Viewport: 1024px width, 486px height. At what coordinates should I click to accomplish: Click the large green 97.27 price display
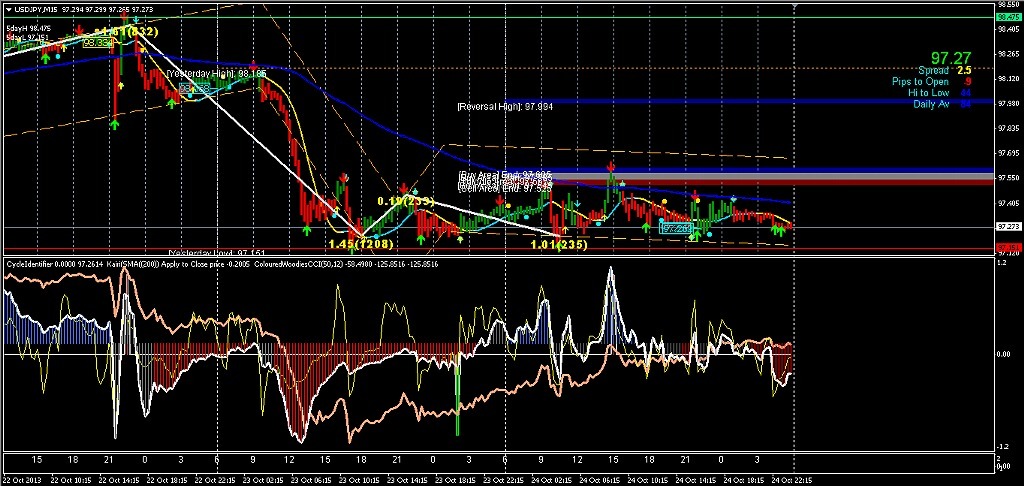pos(951,58)
